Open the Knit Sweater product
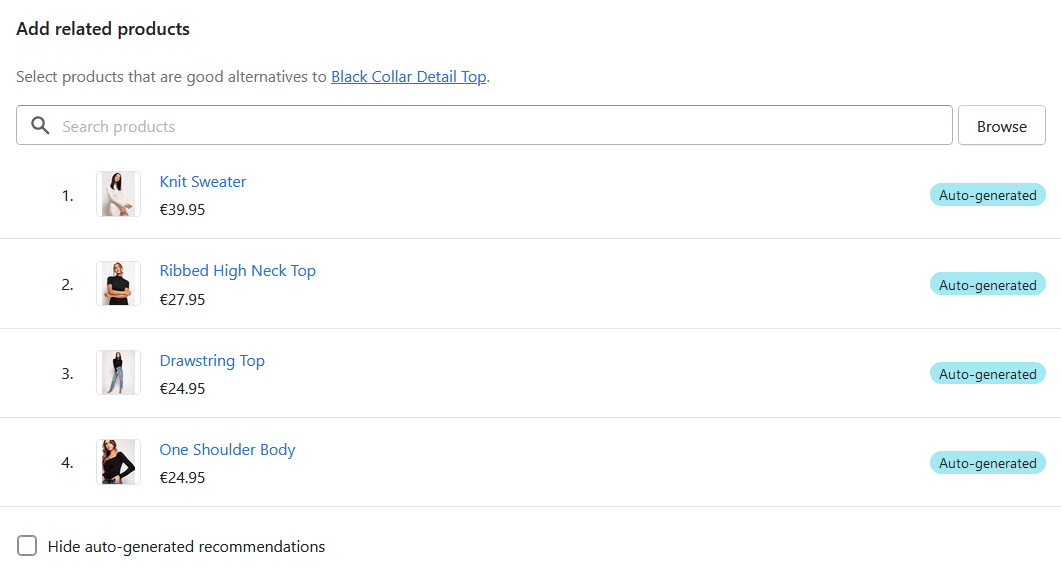 pyautogui.click(x=202, y=181)
